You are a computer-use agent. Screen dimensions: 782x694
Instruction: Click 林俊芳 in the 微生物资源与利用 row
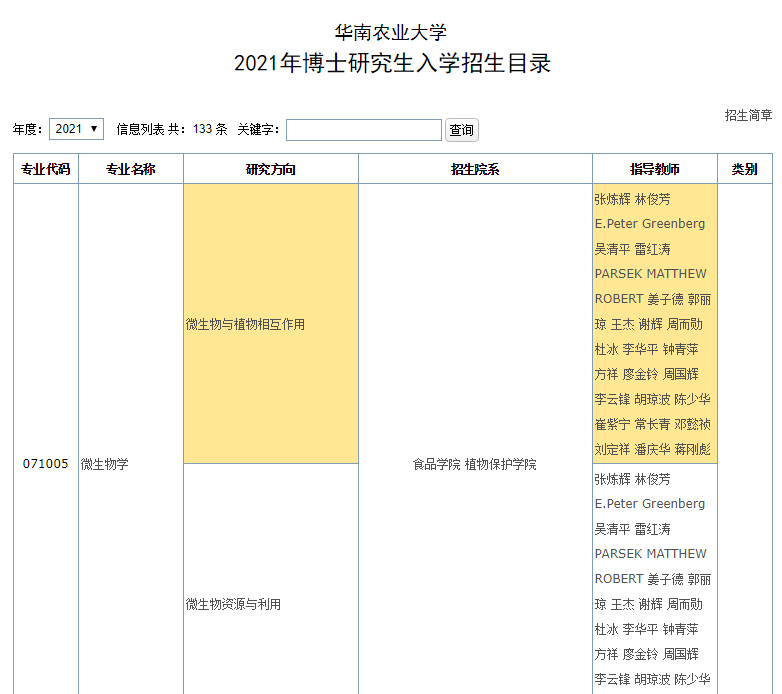point(652,479)
